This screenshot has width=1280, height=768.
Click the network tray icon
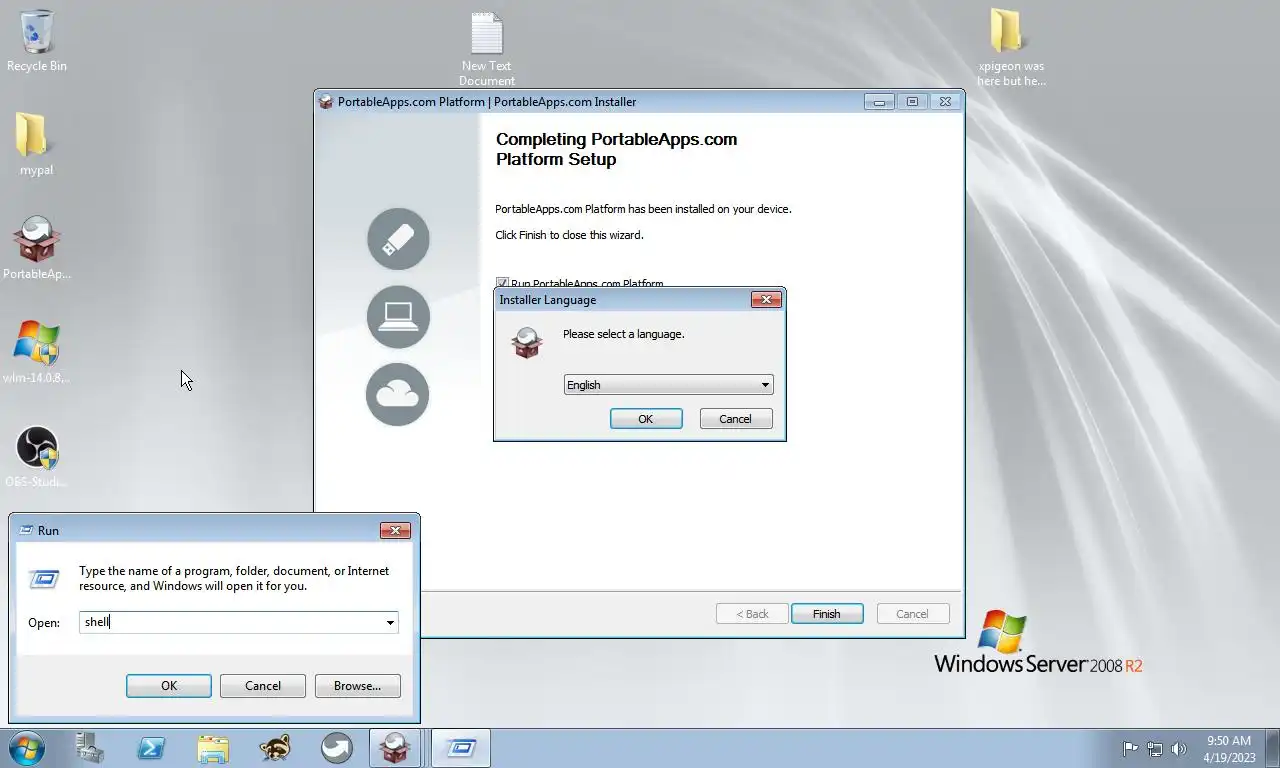coord(1155,748)
